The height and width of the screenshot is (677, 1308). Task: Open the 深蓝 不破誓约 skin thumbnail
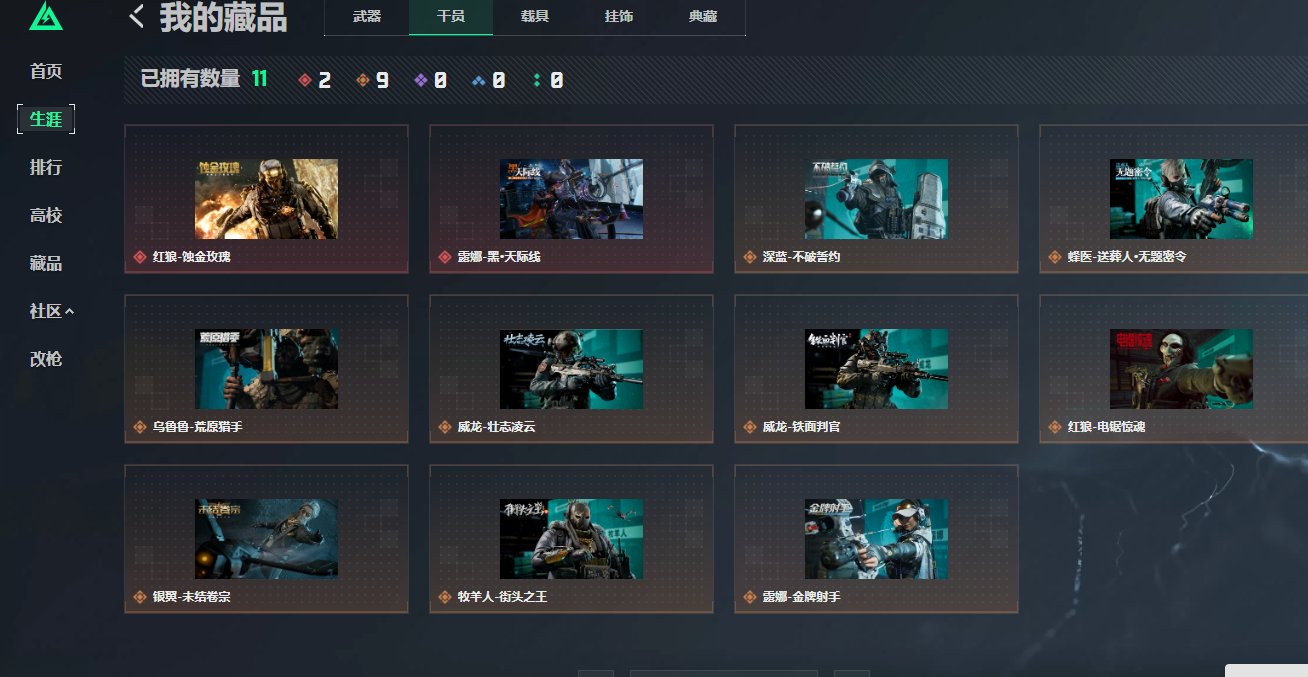pyautogui.click(x=876, y=199)
